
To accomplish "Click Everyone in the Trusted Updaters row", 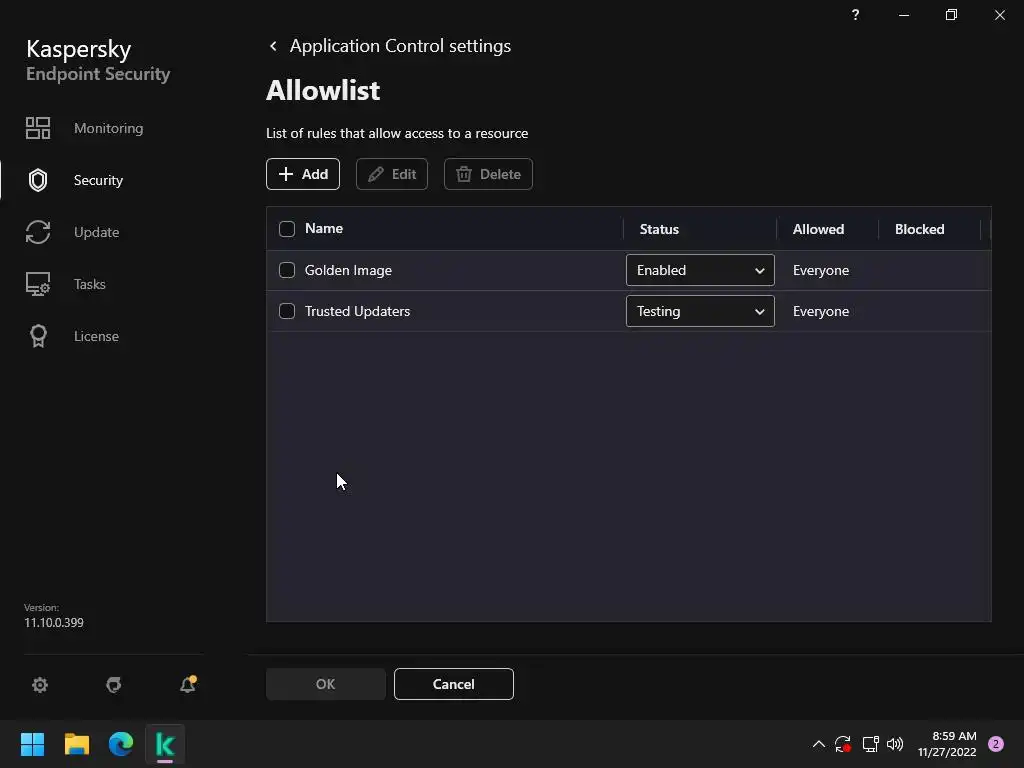I will tap(821, 312).
